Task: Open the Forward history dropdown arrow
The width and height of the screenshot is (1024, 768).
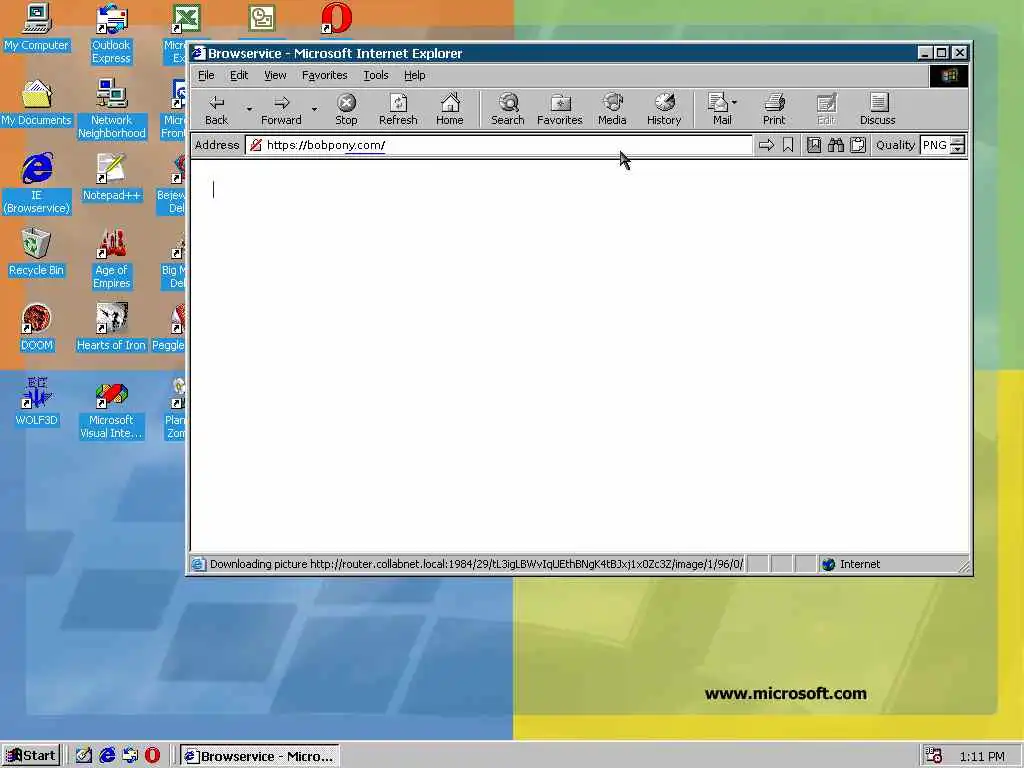Action: (x=314, y=110)
